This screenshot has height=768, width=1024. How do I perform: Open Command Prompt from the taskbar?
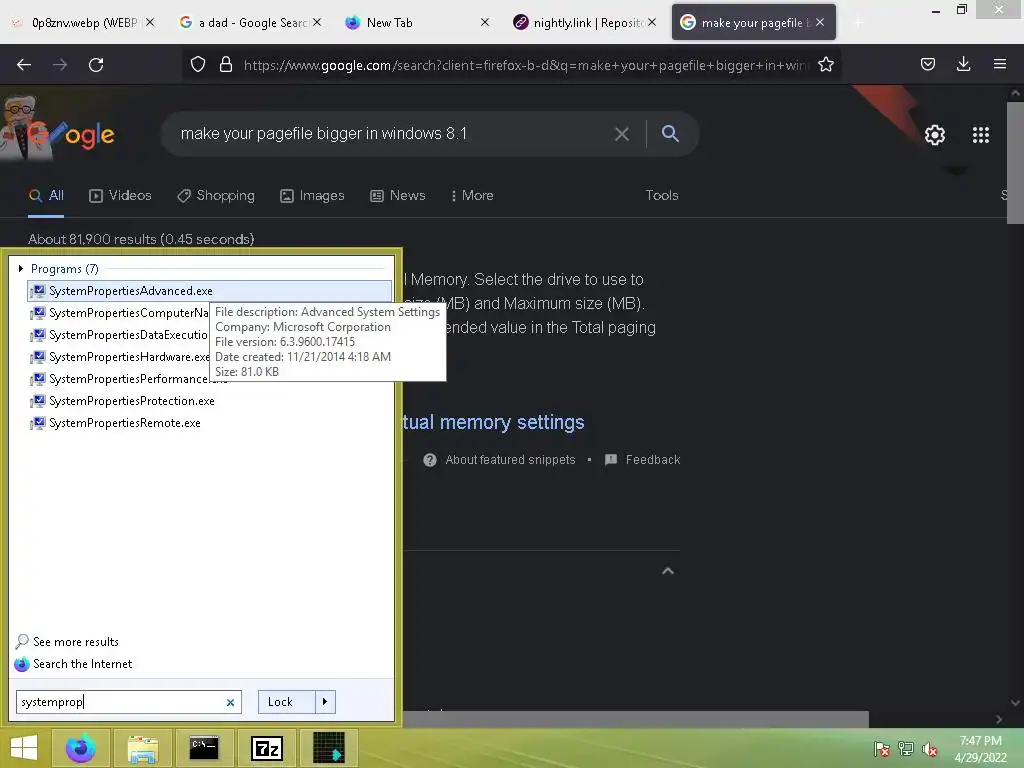click(x=204, y=748)
